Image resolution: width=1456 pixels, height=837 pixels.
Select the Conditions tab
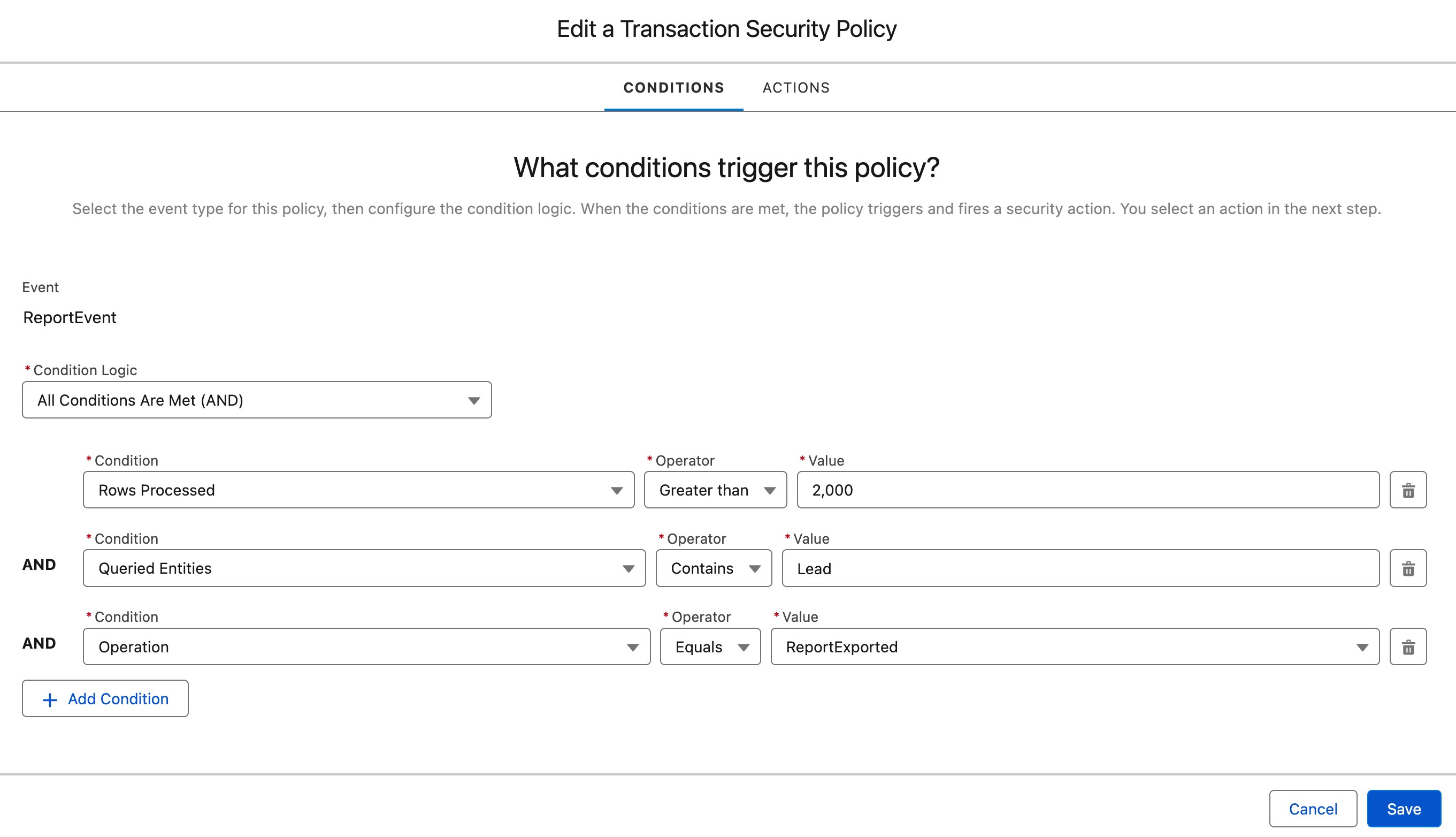(x=673, y=88)
